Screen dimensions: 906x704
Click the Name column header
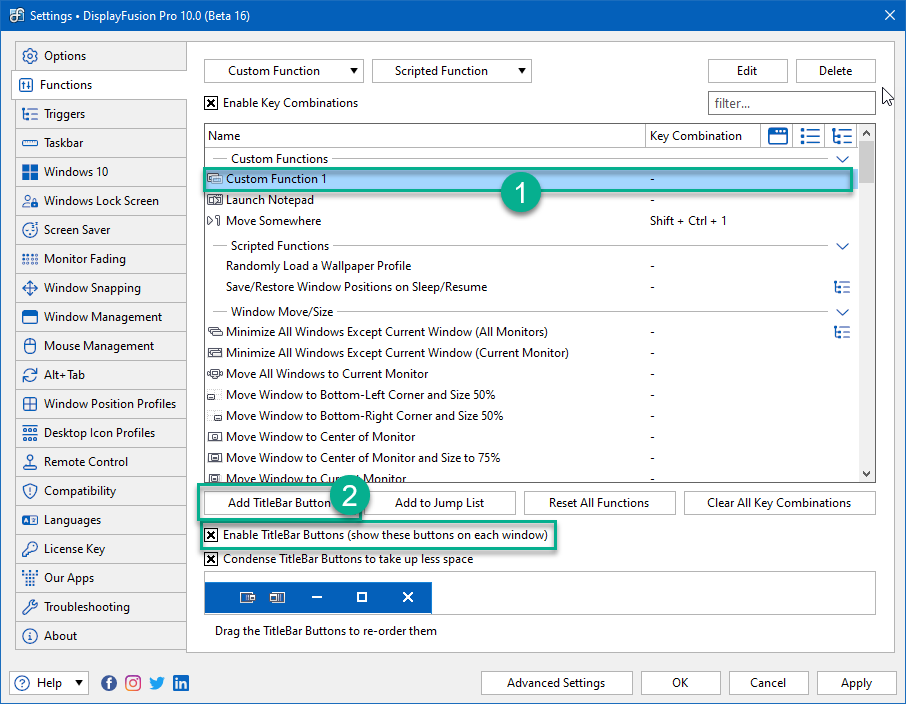pyautogui.click(x=425, y=136)
